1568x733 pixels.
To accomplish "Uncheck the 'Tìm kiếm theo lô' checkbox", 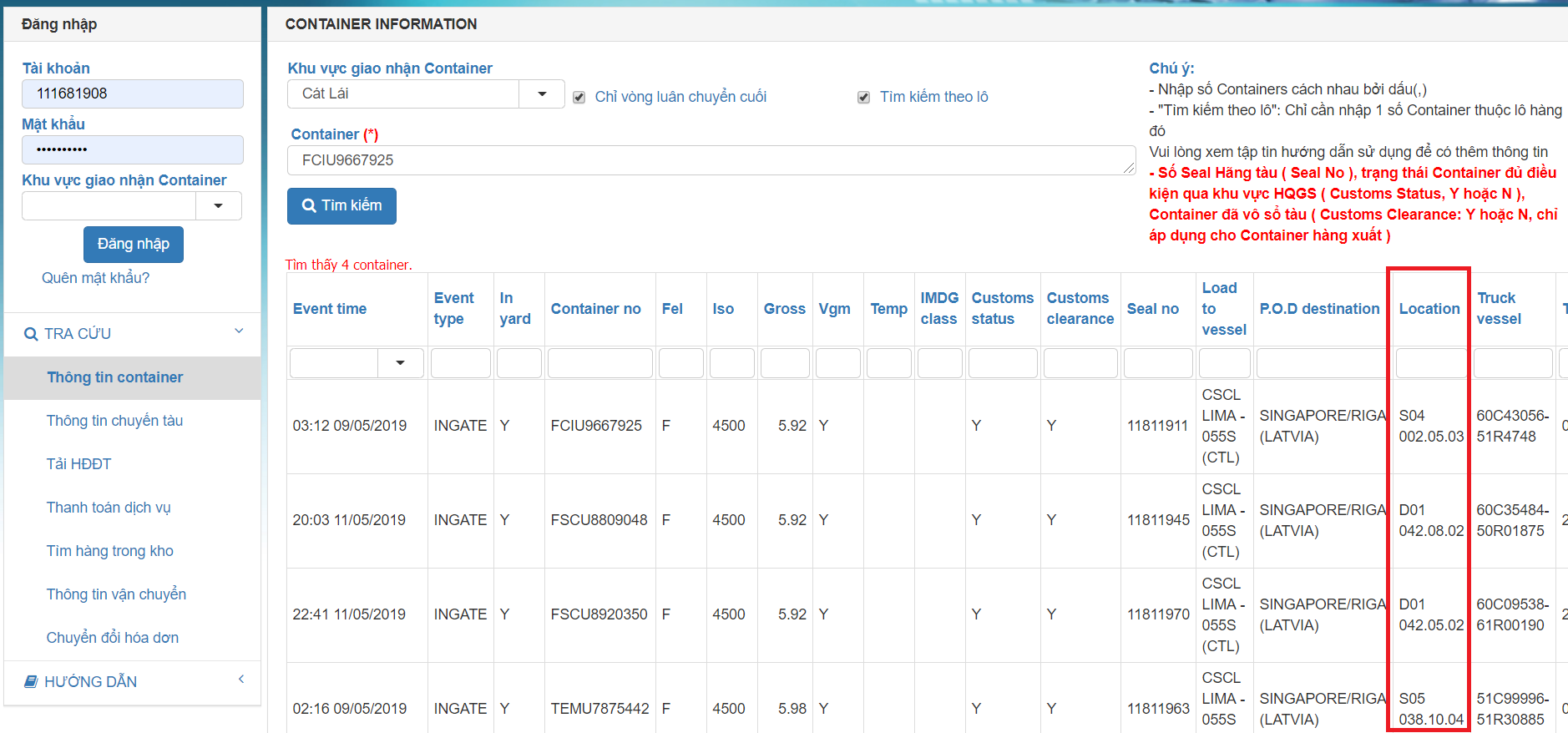I will [x=863, y=98].
